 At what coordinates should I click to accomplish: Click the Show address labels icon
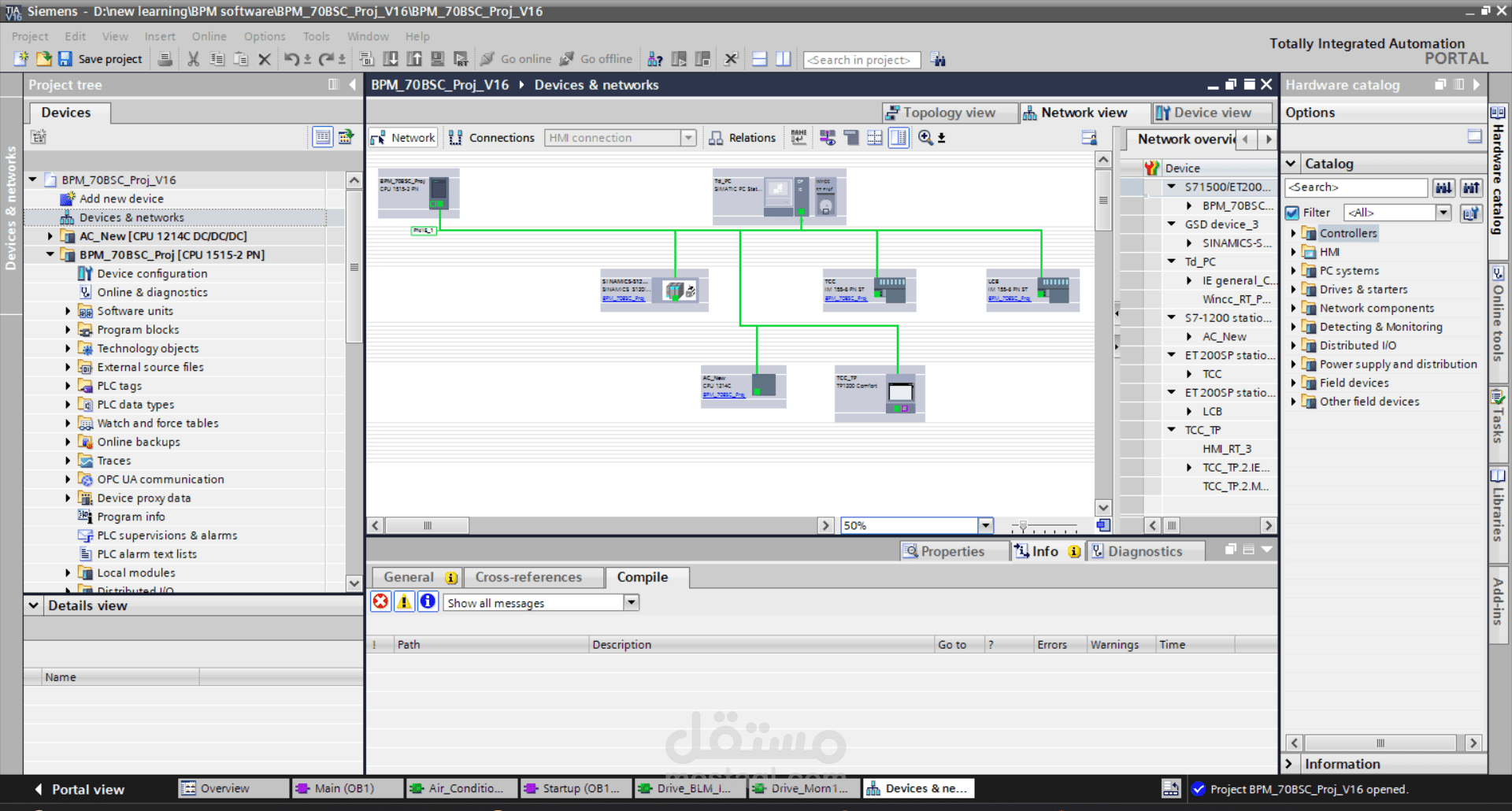click(x=827, y=138)
